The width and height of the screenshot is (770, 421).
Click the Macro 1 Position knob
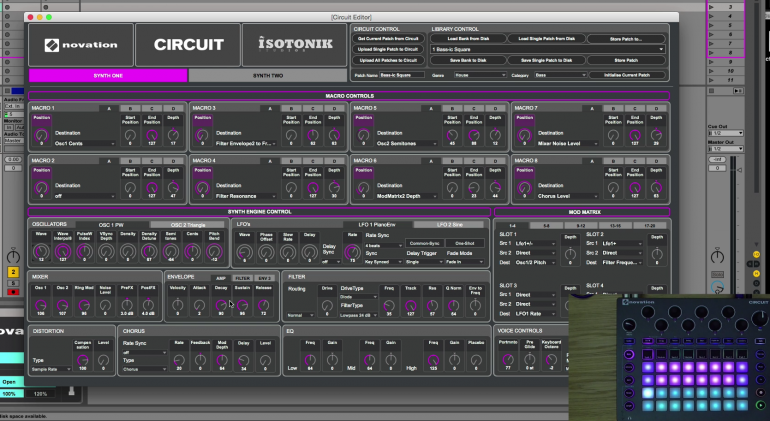(41, 135)
